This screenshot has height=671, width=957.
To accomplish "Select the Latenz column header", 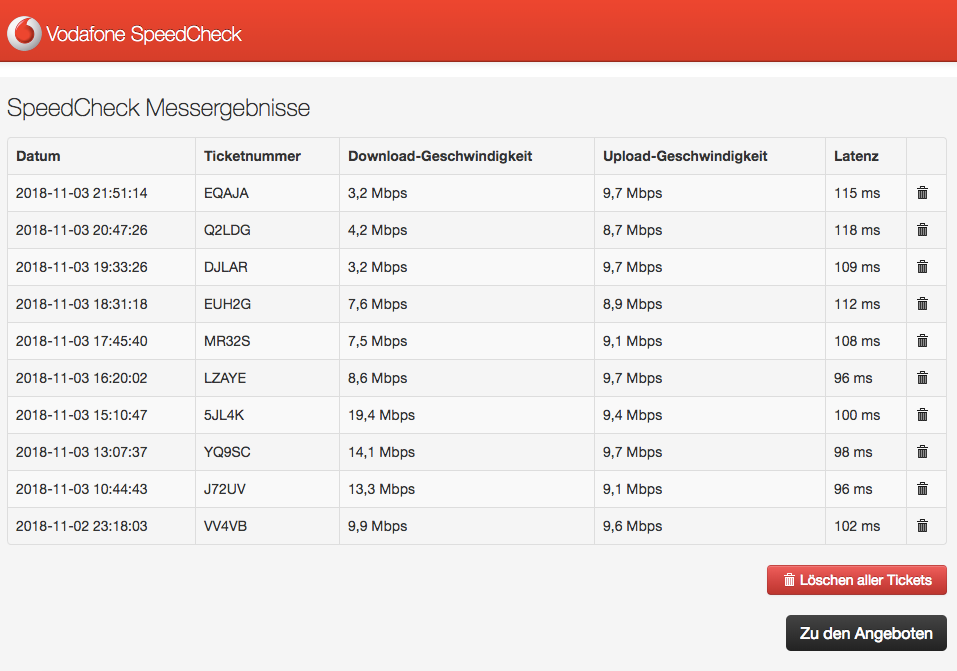I will pyautogui.click(x=856, y=156).
